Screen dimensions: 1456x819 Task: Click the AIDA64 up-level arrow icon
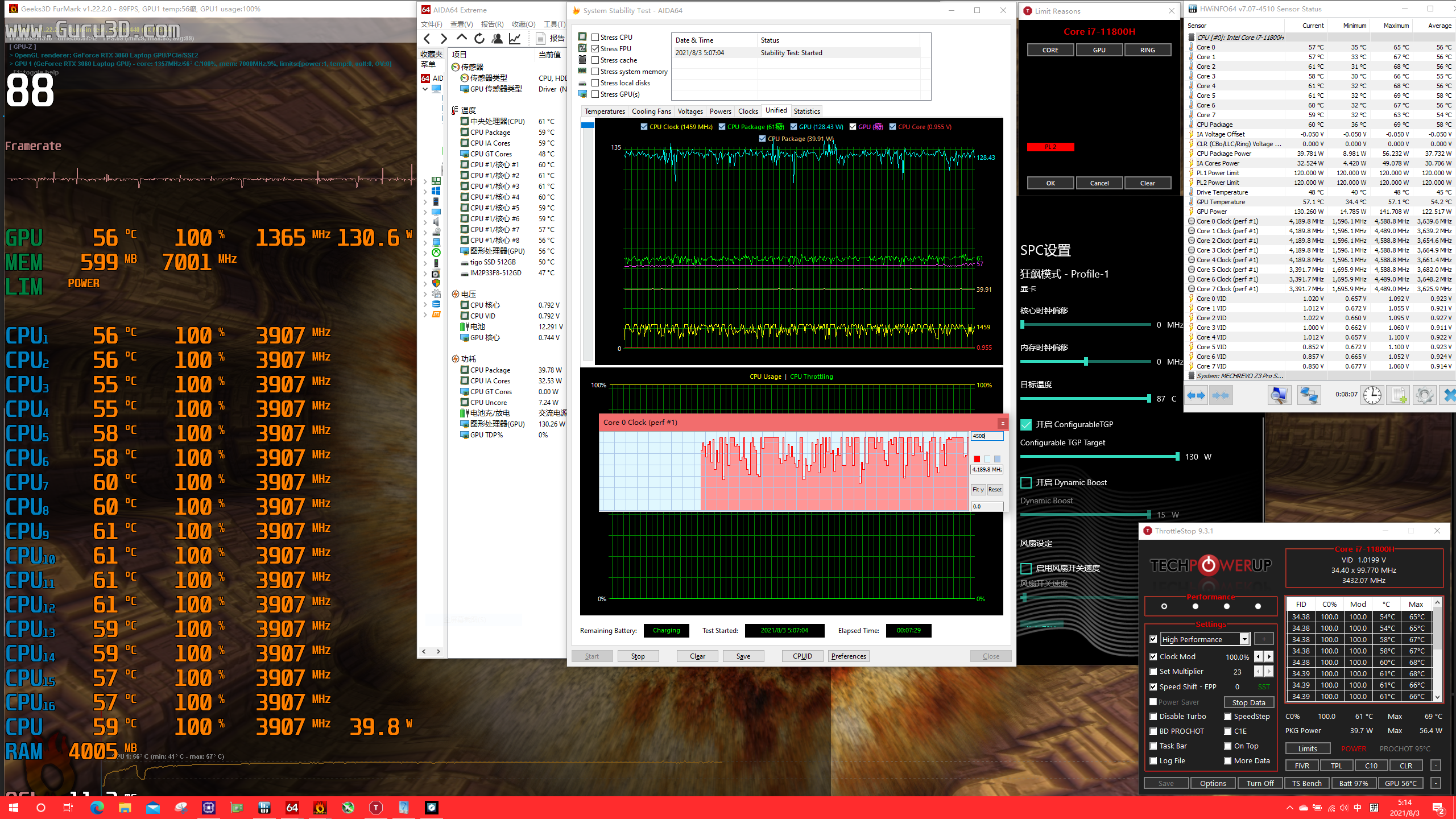(x=462, y=38)
